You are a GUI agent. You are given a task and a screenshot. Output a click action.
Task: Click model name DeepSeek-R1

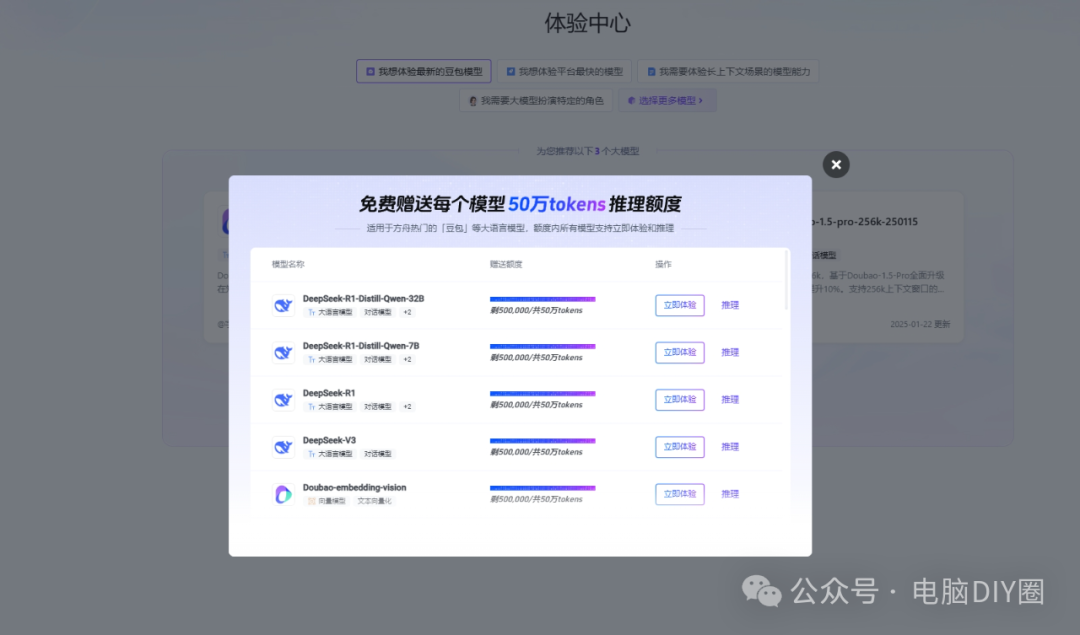coord(329,393)
